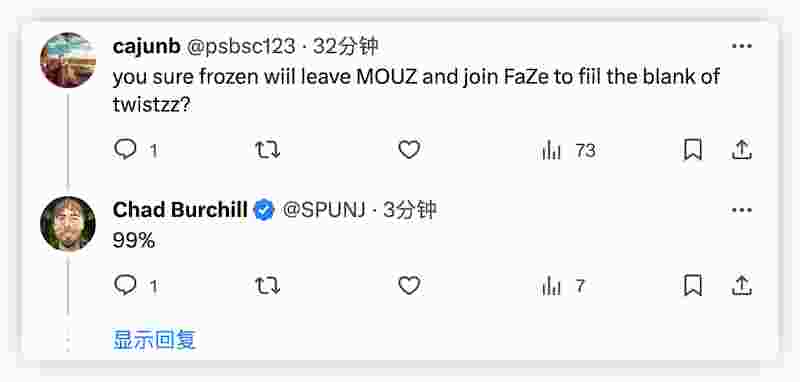This screenshot has height=382, width=800.
Task: Open Chad Burchill's avatar
Action: point(68,223)
